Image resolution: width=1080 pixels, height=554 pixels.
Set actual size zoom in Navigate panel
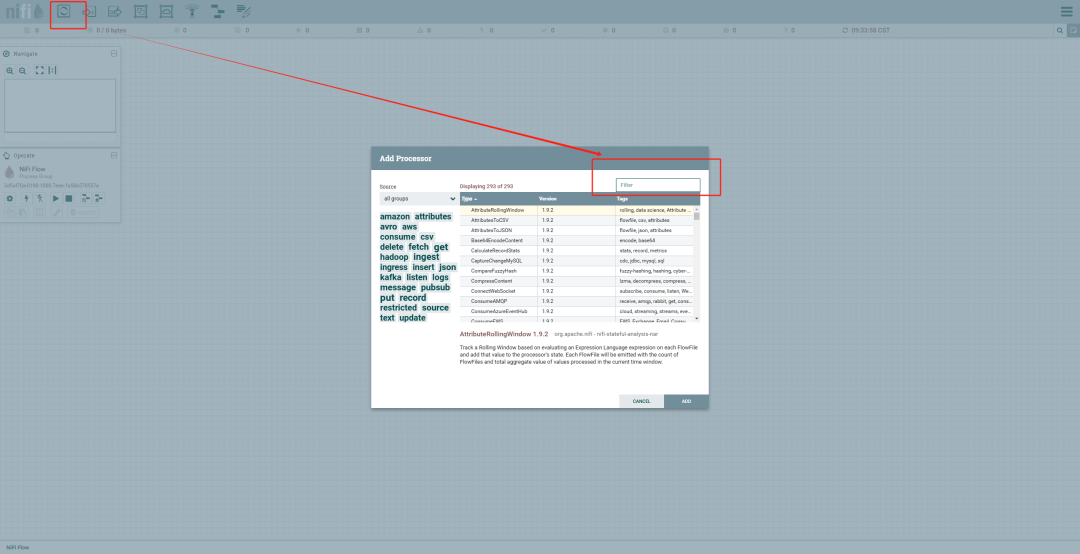(x=52, y=70)
